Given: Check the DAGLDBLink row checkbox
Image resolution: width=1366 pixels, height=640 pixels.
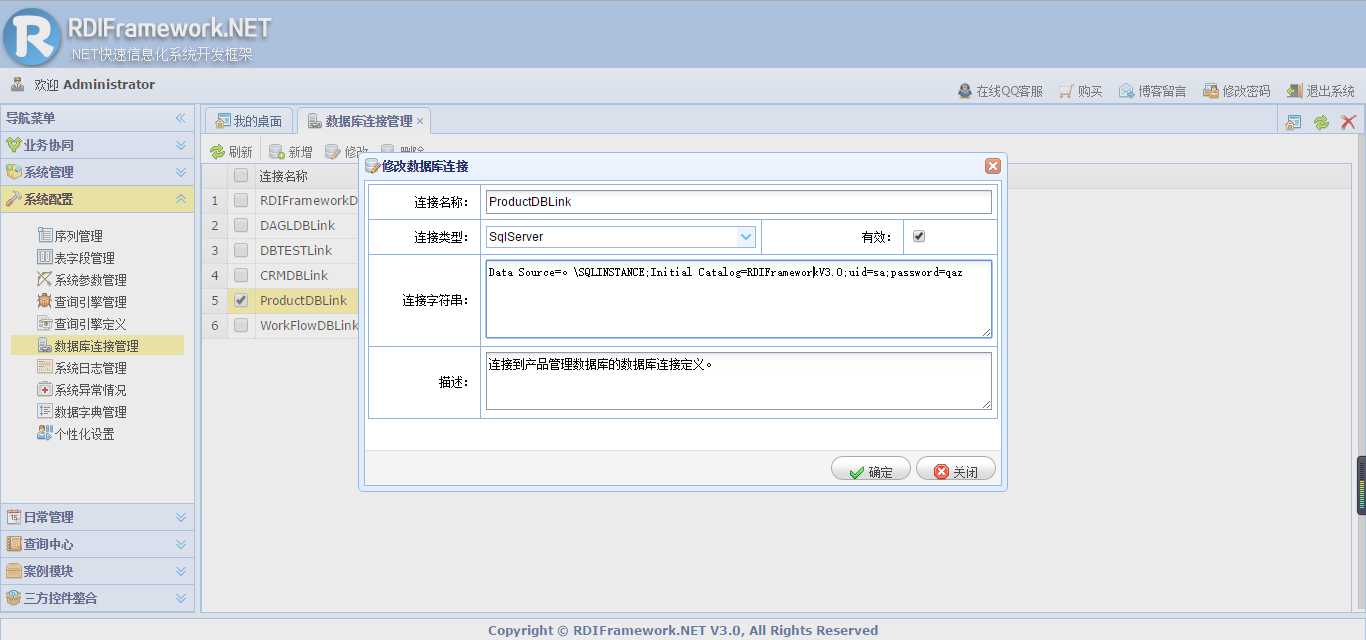Looking at the screenshot, I should tap(241, 225).
